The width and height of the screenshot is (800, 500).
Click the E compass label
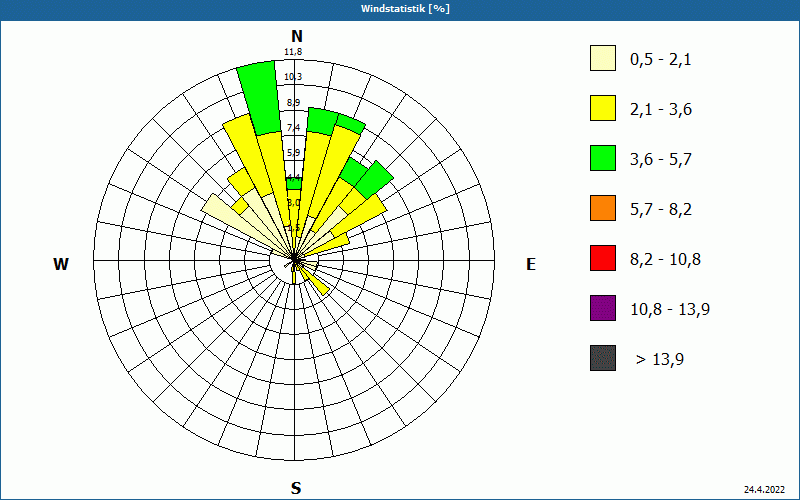pyautogui.click(x=531, y=264)
